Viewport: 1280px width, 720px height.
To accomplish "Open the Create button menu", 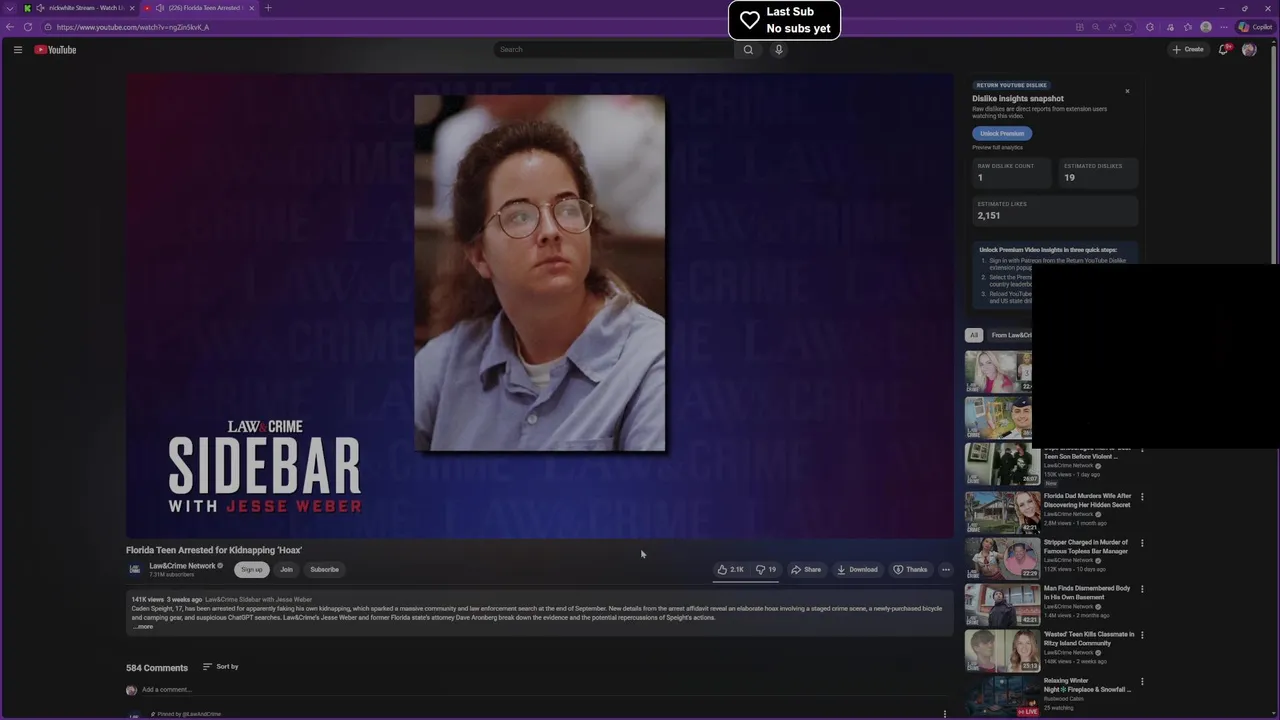I will pos(1188,49).
